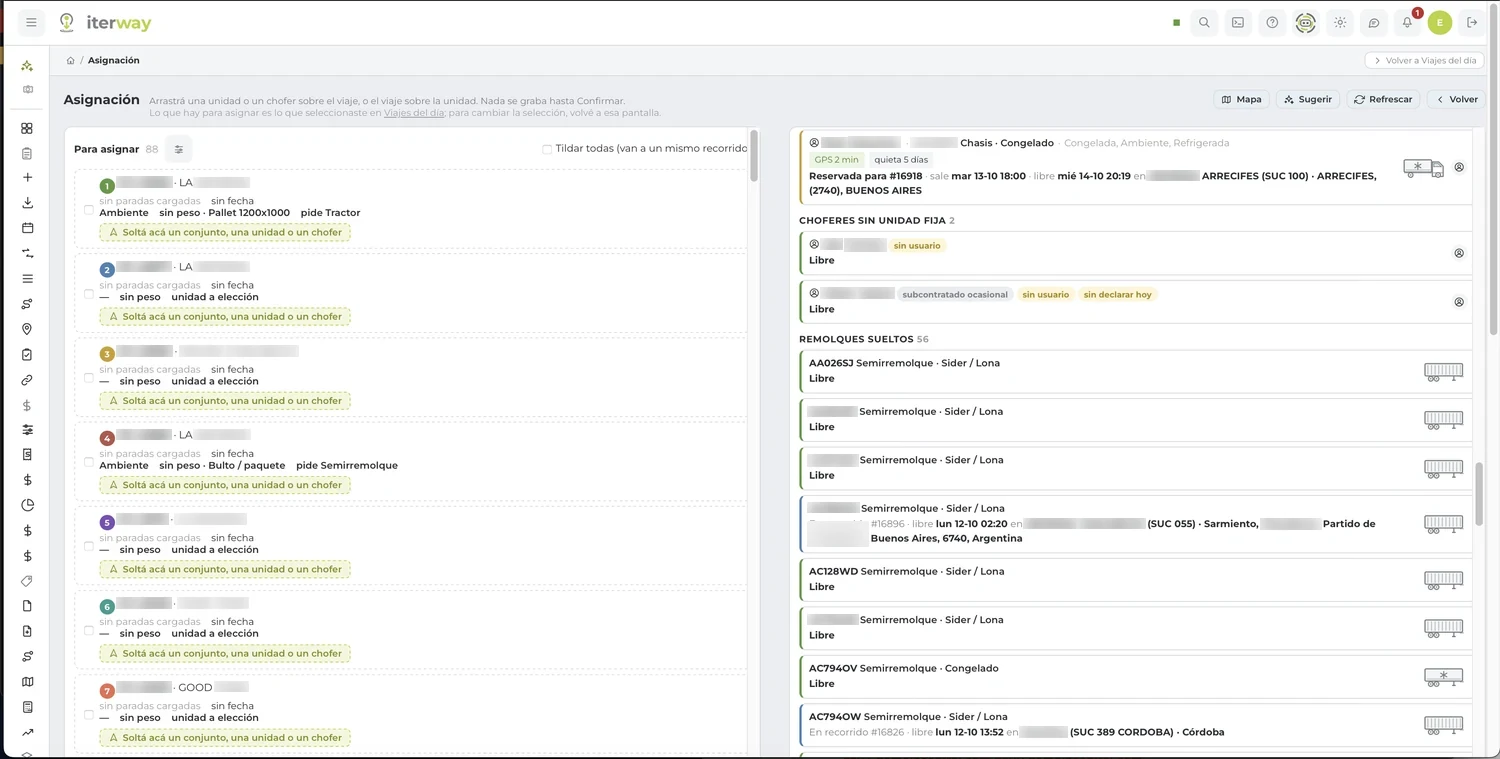Image resolution: width=1500 pixels, height=759 pixels.
Task: Open the filter options next to Para asignar
Action: (178, 149)
